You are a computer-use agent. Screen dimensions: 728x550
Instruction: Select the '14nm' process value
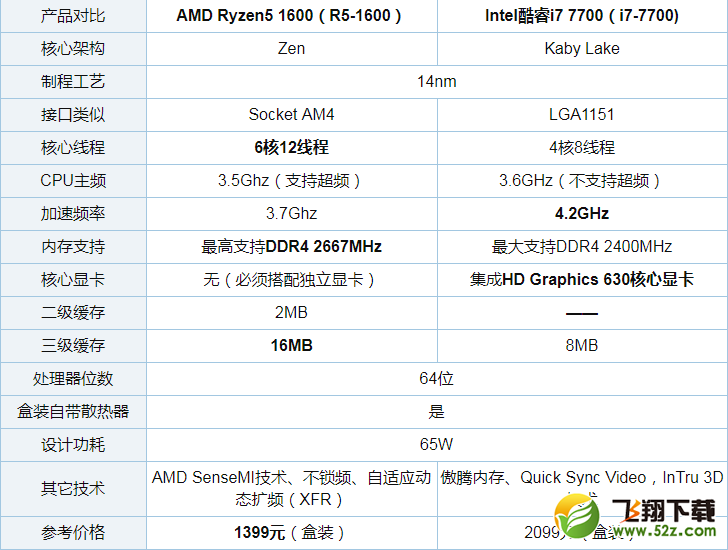pyautogui.click(x=437, y=82)
